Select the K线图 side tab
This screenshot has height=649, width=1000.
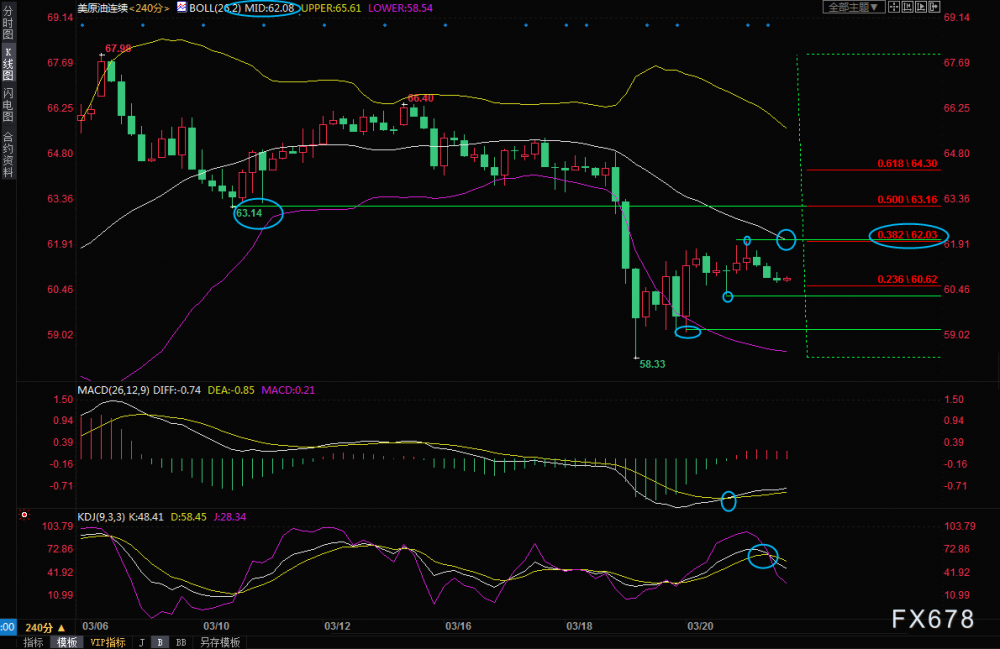pyautogui.click(x=8, y=64)
